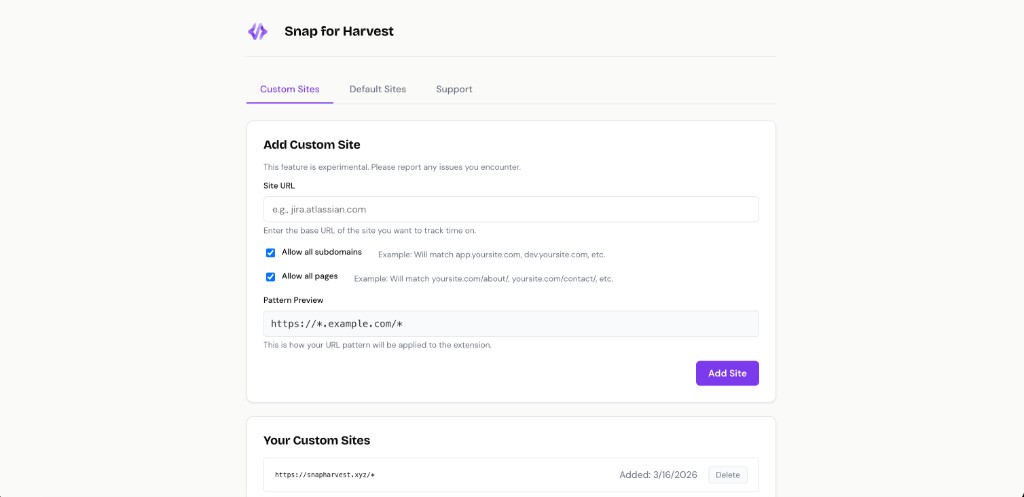Toggle the Allow all subdomains checkbox
Image resolution: width=1024 pixels, height=497 pixels.
(270, 253)
